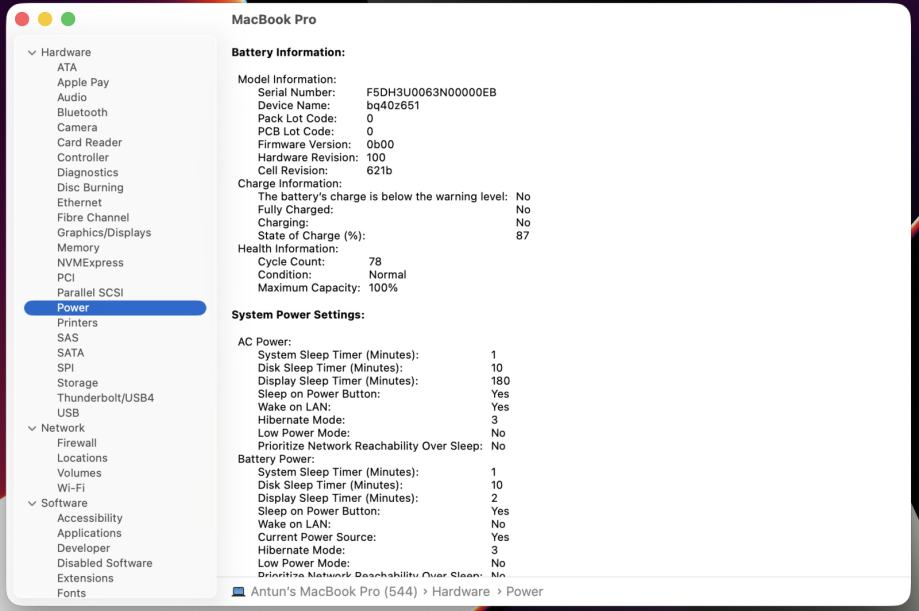This screenshot has width=919, height=611.
Task: Click the Cycle Count value 78
Action: (375, 262)
